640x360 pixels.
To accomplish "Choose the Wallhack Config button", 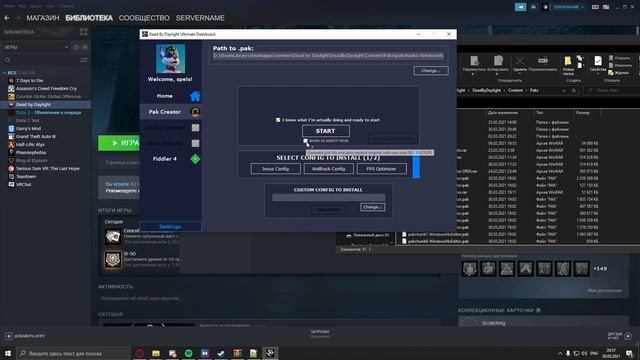I will point(329,169).
